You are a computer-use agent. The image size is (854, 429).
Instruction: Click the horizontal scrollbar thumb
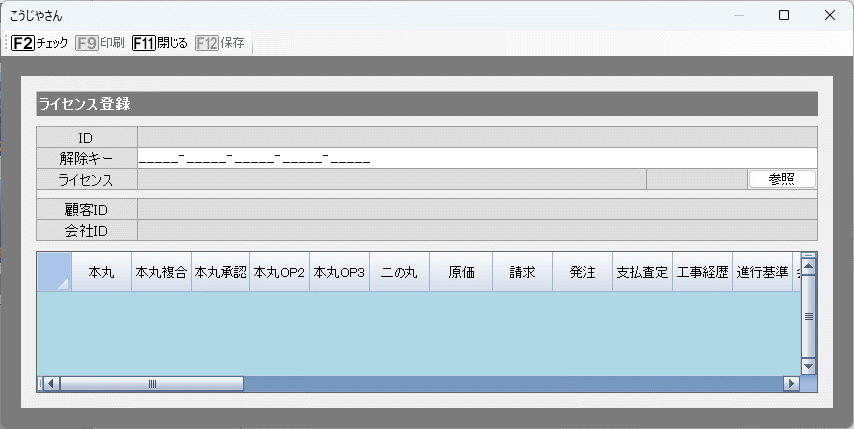pyautogui.click(x=152, y=384)
